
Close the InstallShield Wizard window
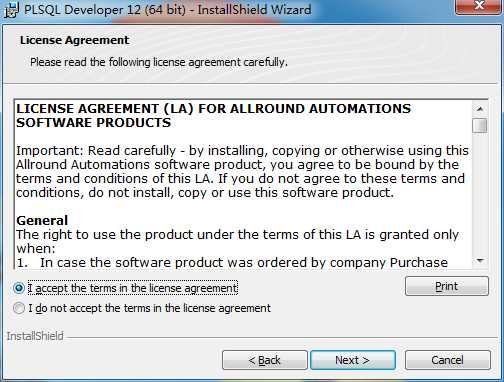[479, 7]
